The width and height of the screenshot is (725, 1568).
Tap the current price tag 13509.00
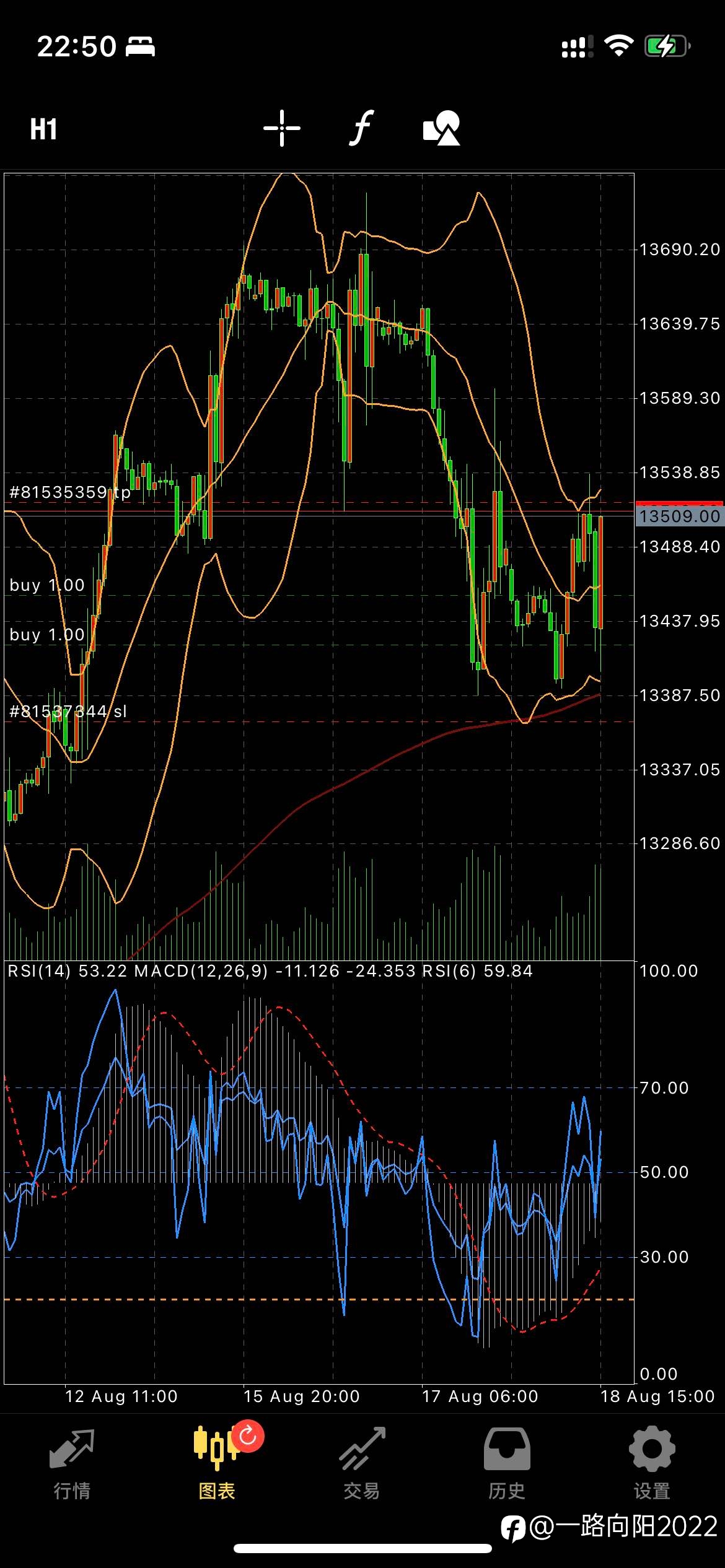680,516
